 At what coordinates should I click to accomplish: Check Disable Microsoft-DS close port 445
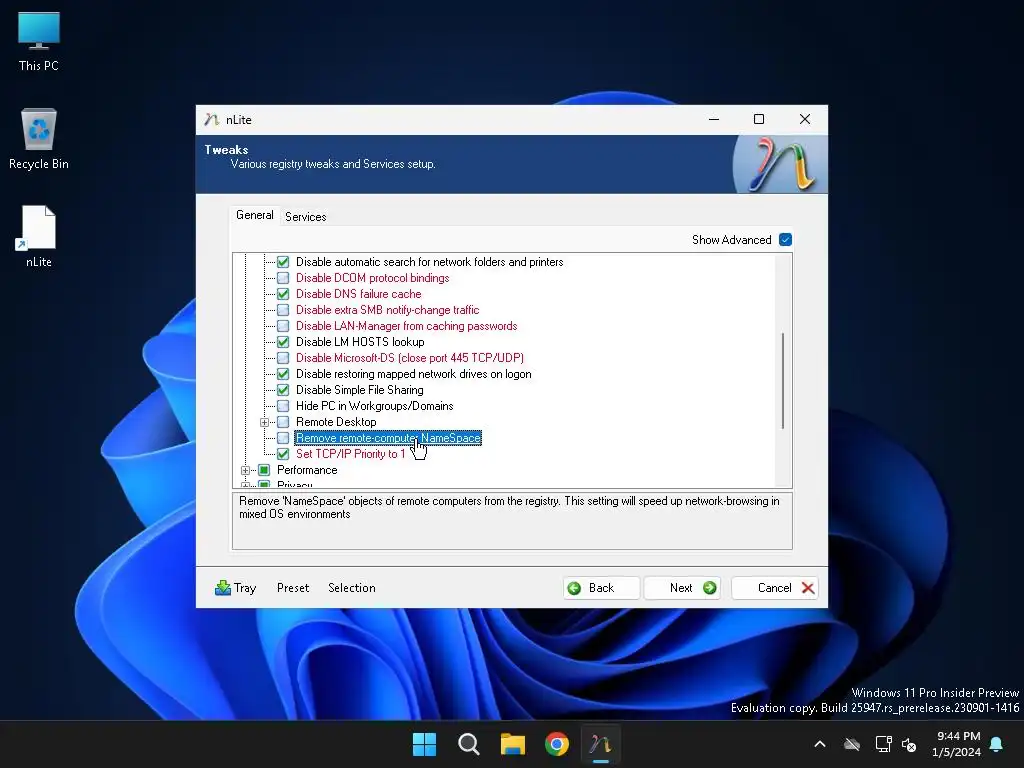tap(283, 358)
